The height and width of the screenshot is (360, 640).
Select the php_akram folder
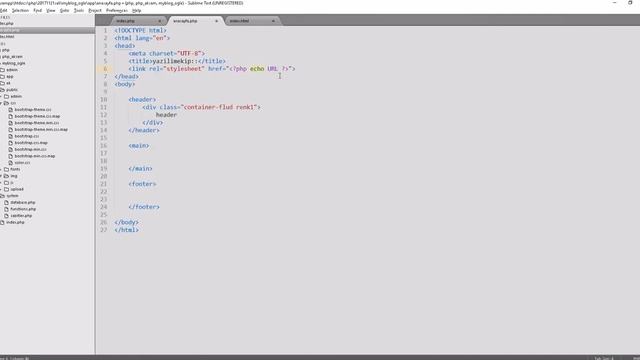click(x=12, y=56)
